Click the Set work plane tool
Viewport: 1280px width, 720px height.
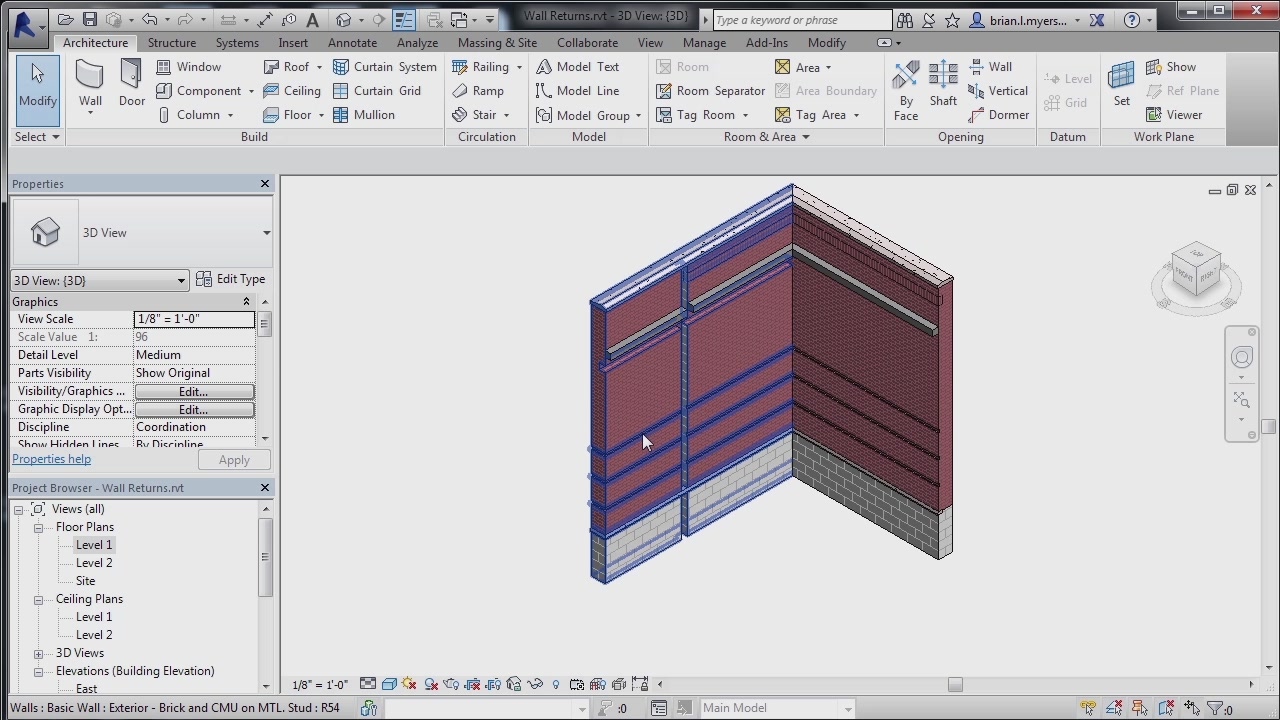[1122, 83]
